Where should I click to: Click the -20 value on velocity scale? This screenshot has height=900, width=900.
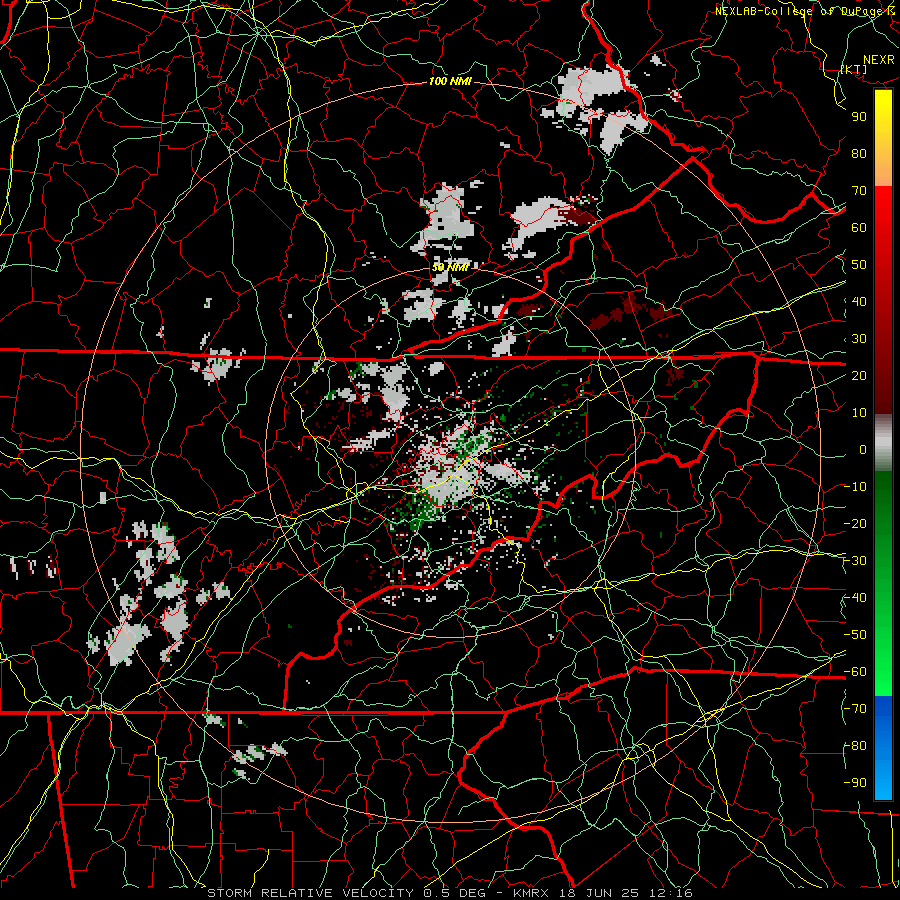click(x=855, y=524)
